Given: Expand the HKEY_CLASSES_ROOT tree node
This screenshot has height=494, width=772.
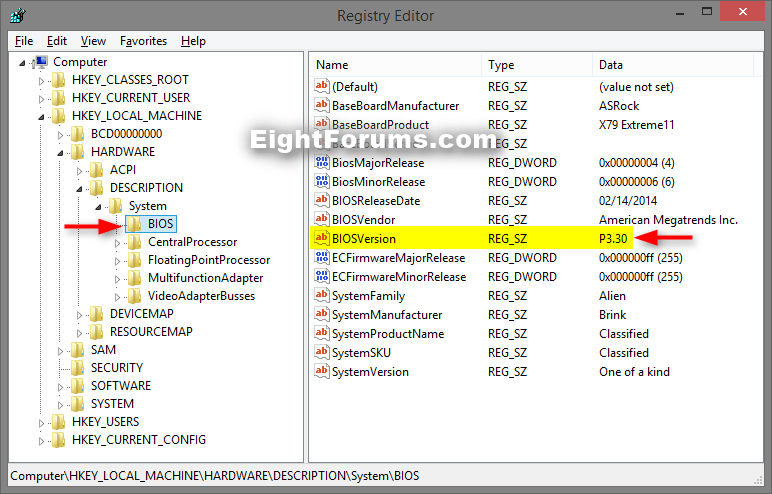Looking at the screenshot, I should (42, 80).
